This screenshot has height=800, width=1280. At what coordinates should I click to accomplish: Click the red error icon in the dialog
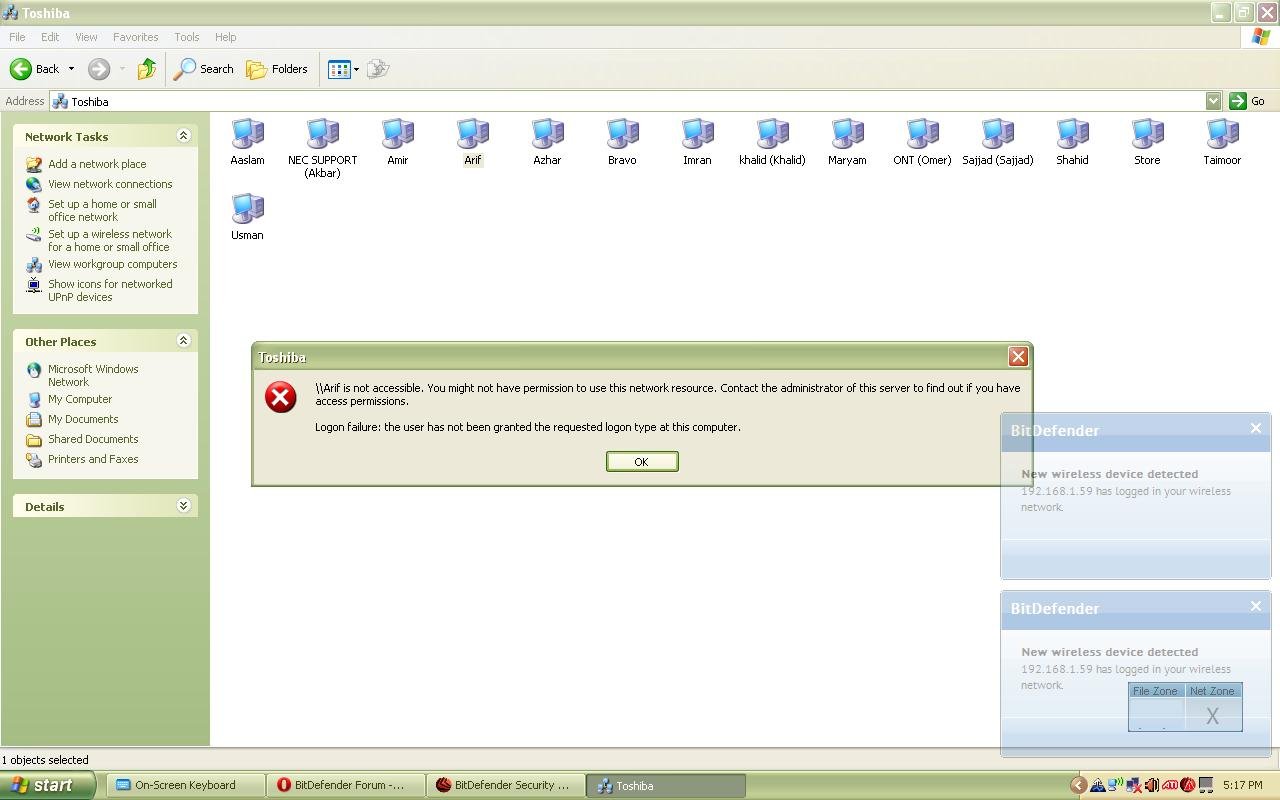point(280,397)
